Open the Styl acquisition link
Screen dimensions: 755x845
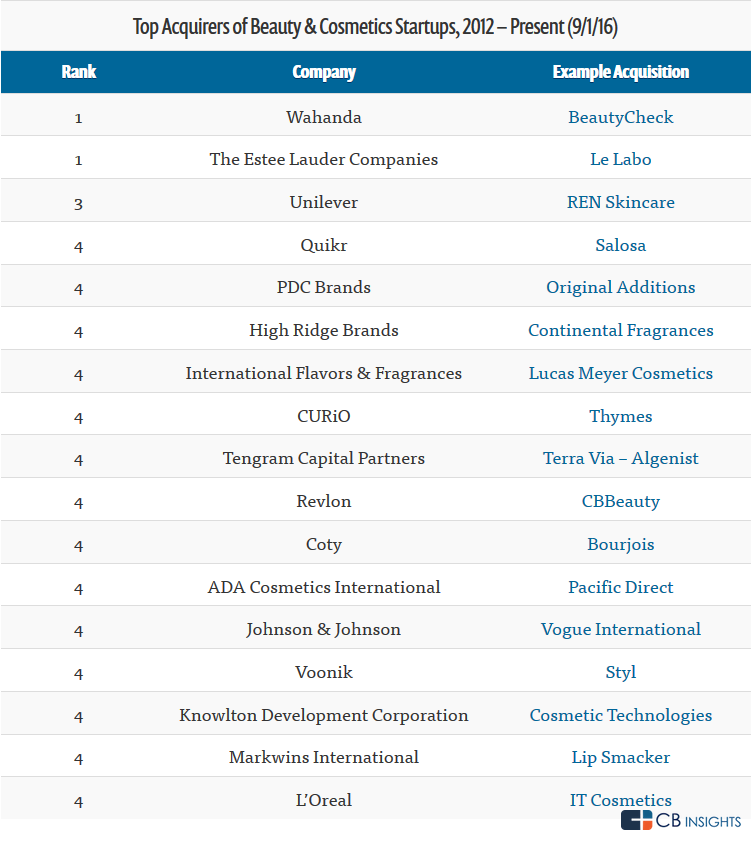(620, 672)
